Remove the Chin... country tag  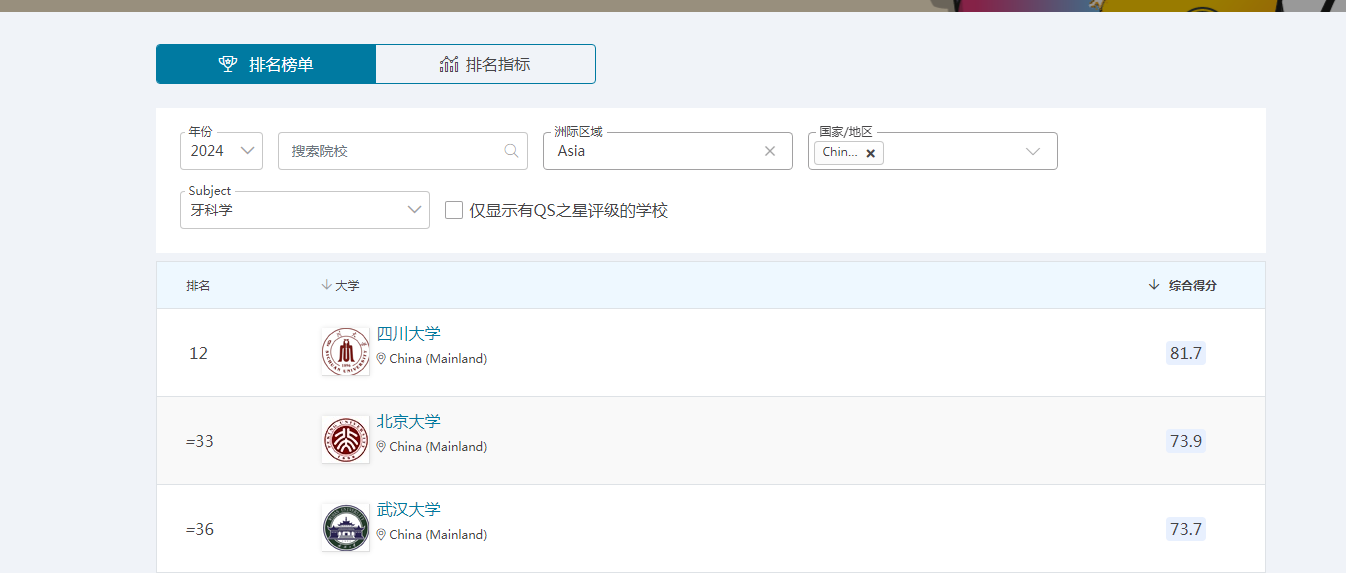tap(870, 153)
